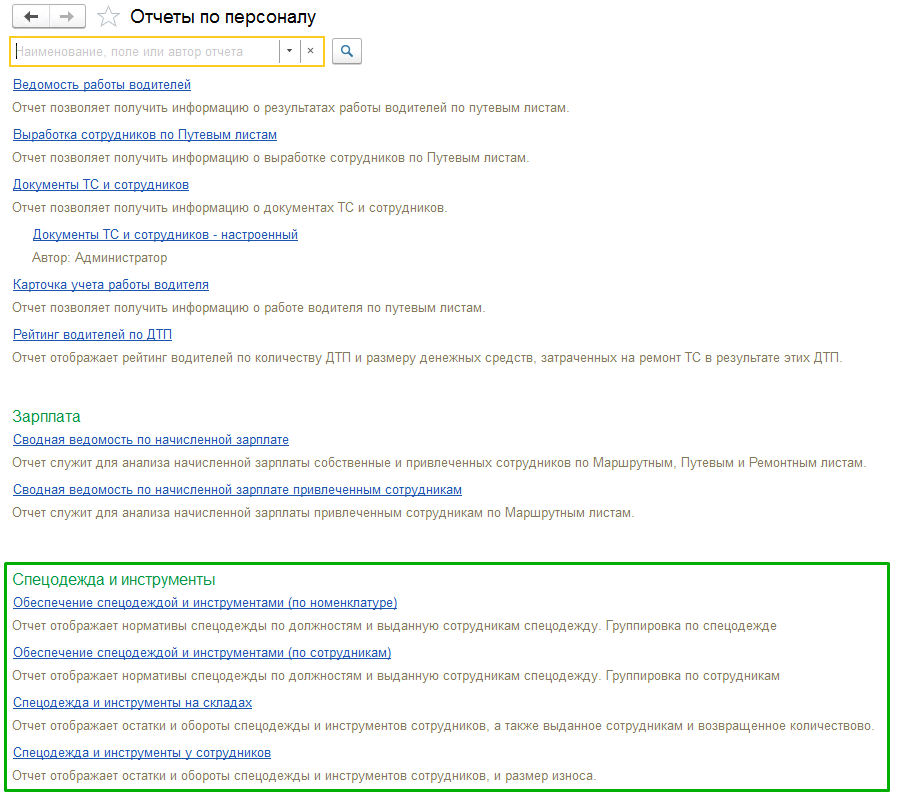Open Спецодежда и инструменты у сотрудников
The width and height of the screenshot is (915, 806).
pos(142,752)
